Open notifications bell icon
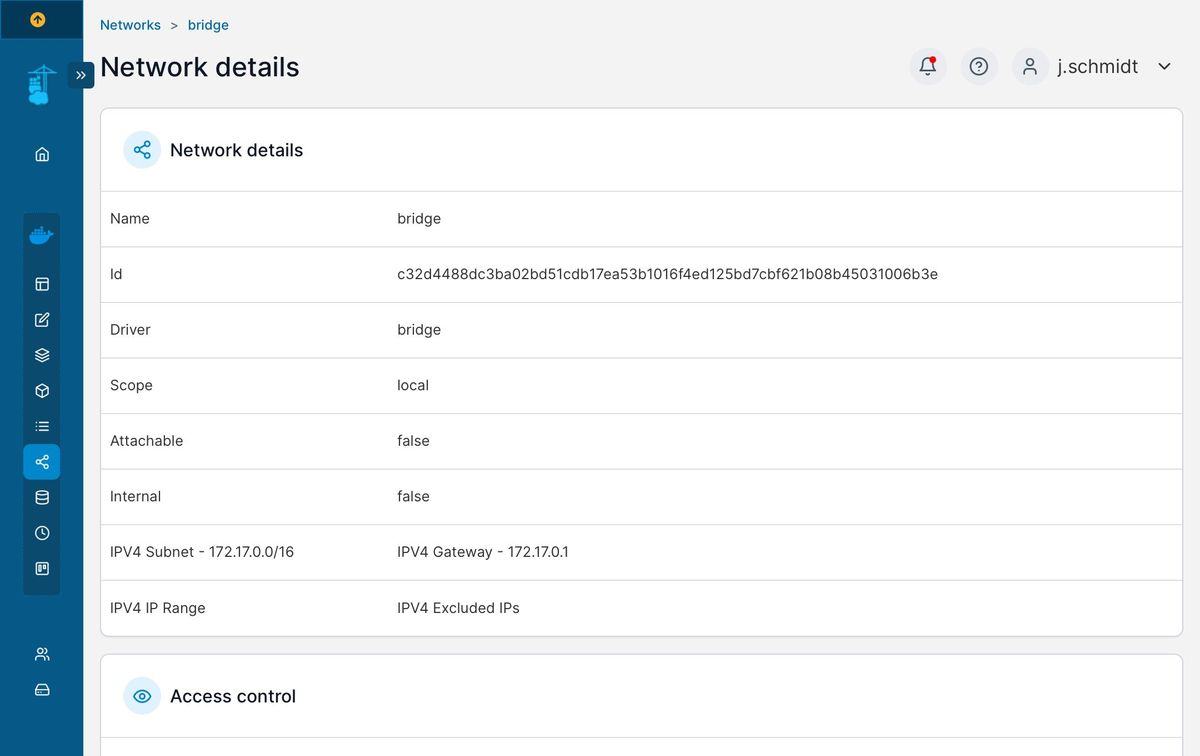 click(928, 66)
